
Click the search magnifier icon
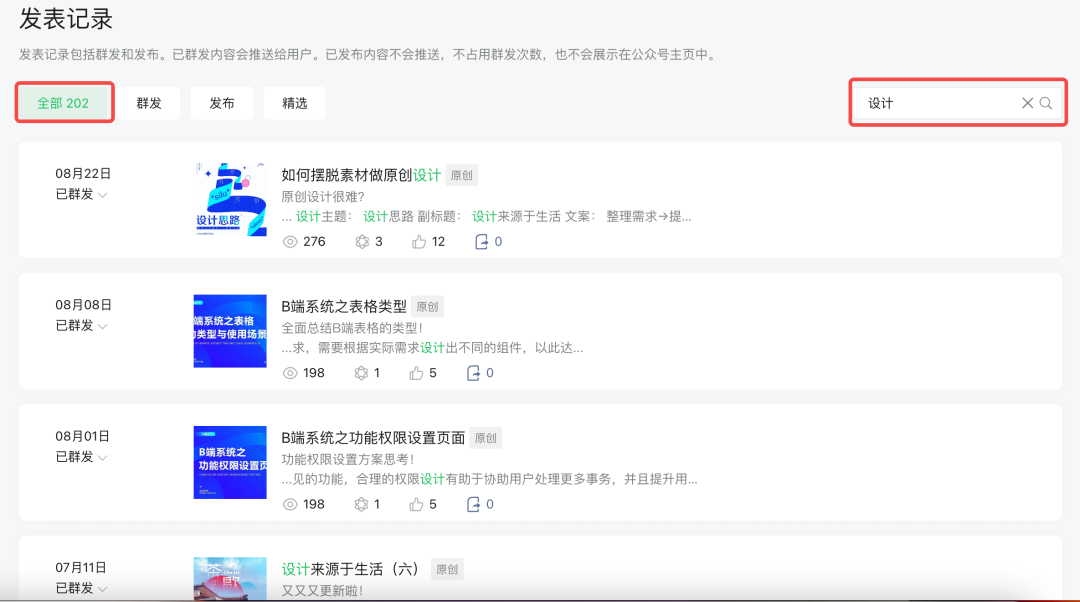pyautogui.click(x=1046, y=103)
